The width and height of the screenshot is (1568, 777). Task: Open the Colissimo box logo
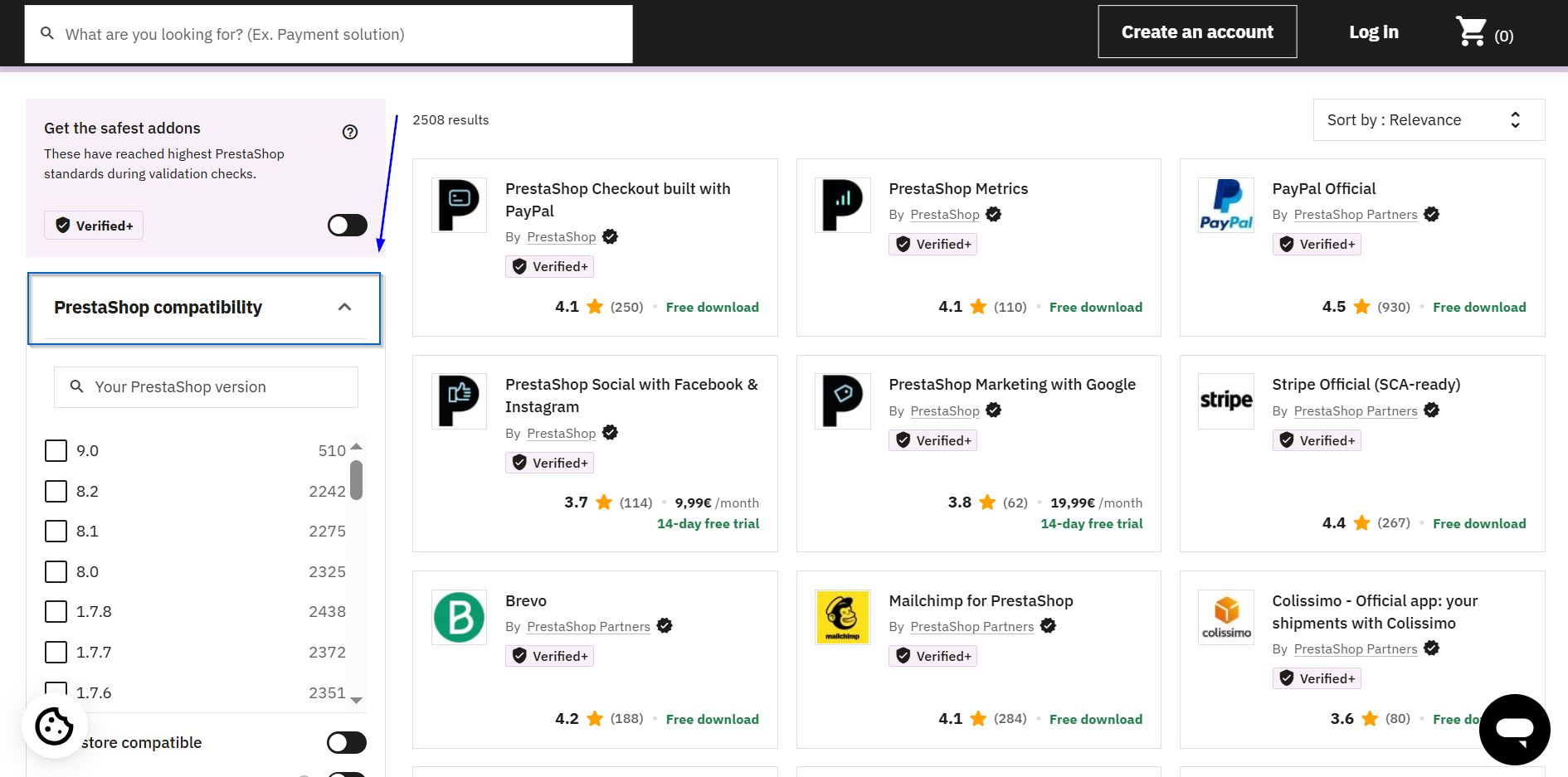1225,617
